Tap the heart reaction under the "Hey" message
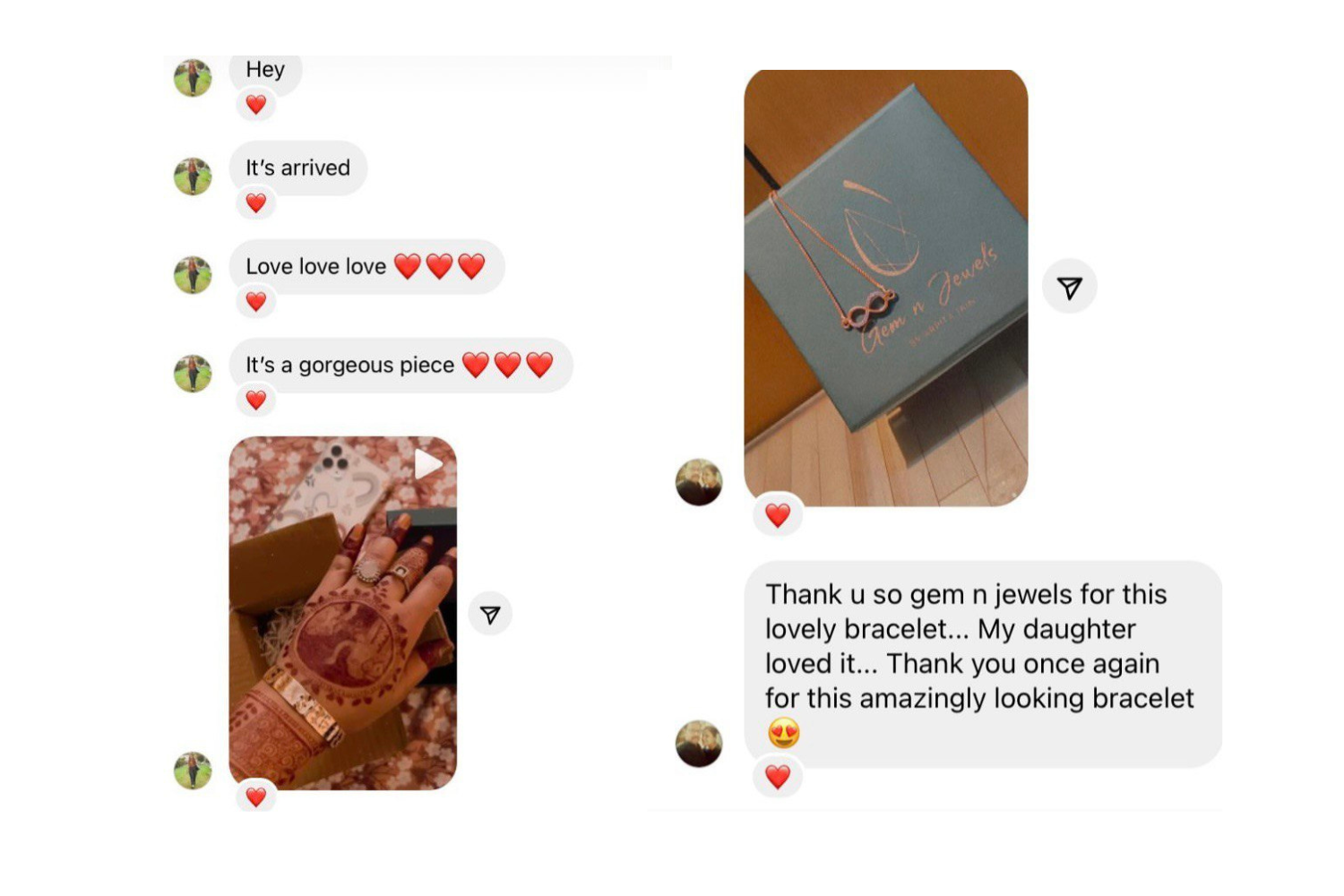Viewport: 1344px width, 896px height. point(256,104)
